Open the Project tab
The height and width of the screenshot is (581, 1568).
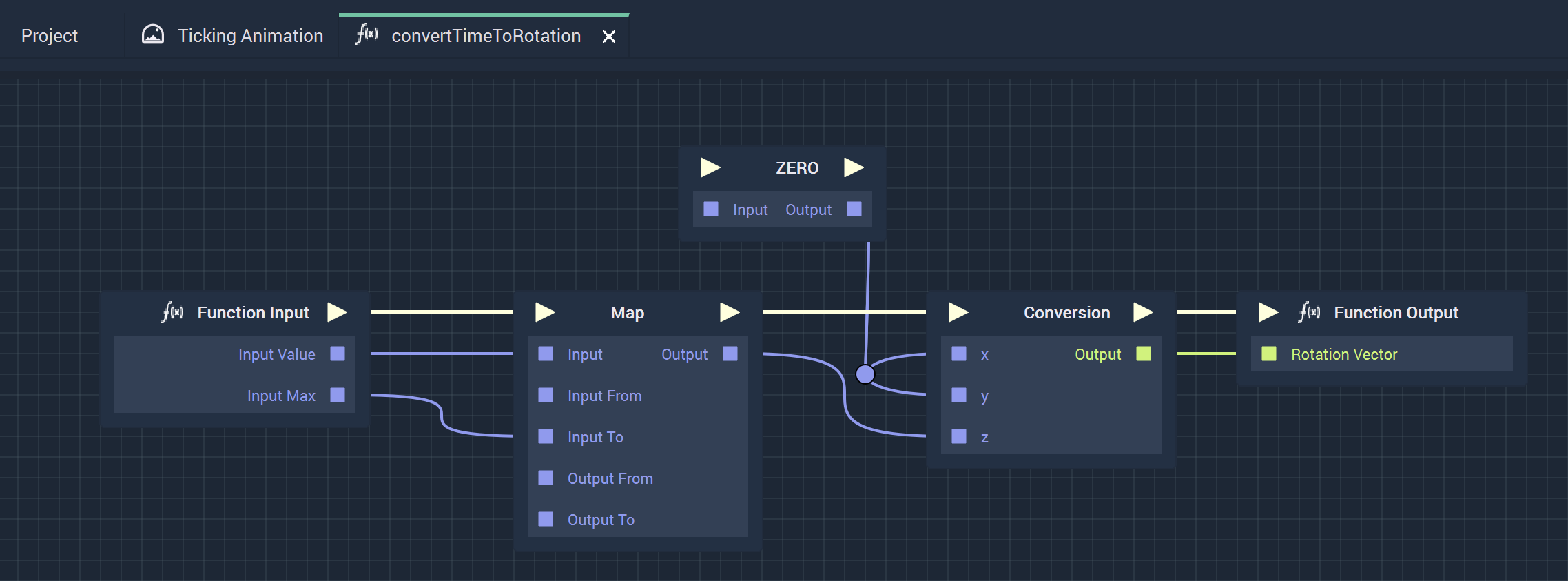pyautogui.click(x=50, y=36)
